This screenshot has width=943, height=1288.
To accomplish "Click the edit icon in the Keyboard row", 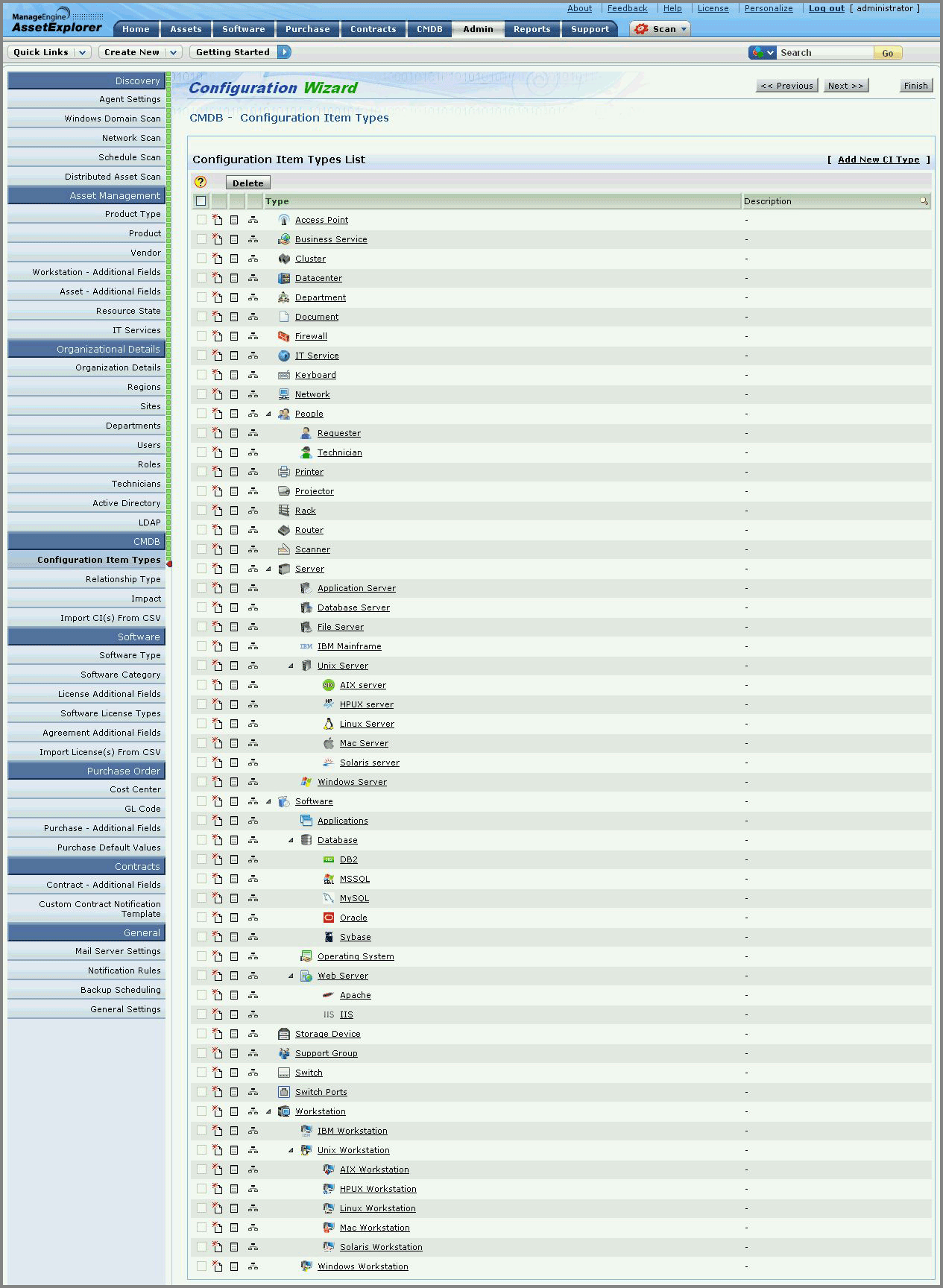I will (217, 375).
